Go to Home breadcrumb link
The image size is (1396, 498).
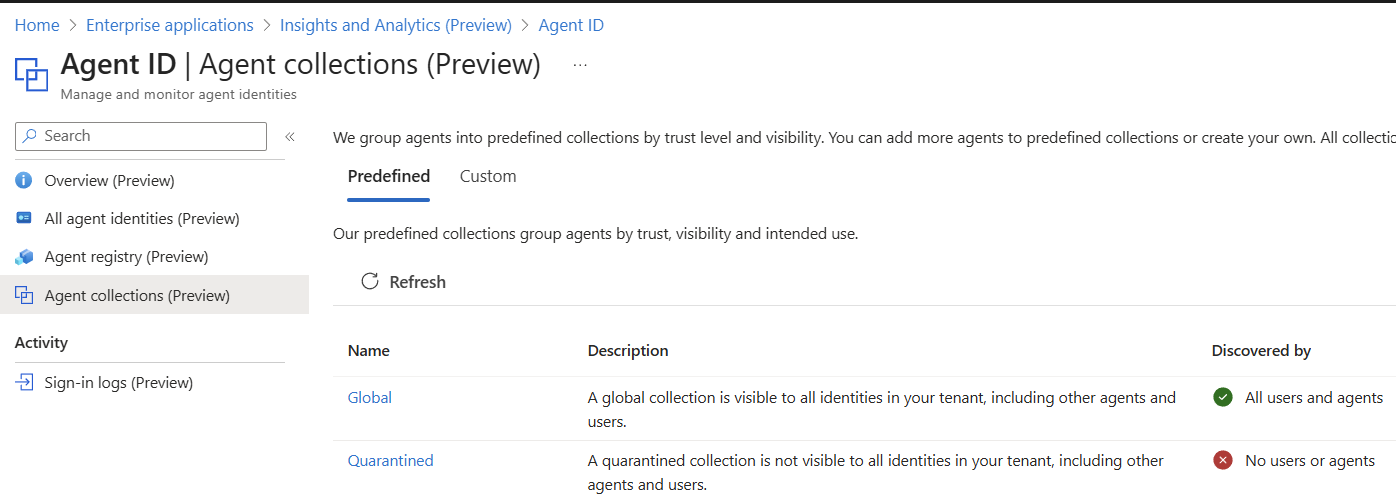coord(37,25)
